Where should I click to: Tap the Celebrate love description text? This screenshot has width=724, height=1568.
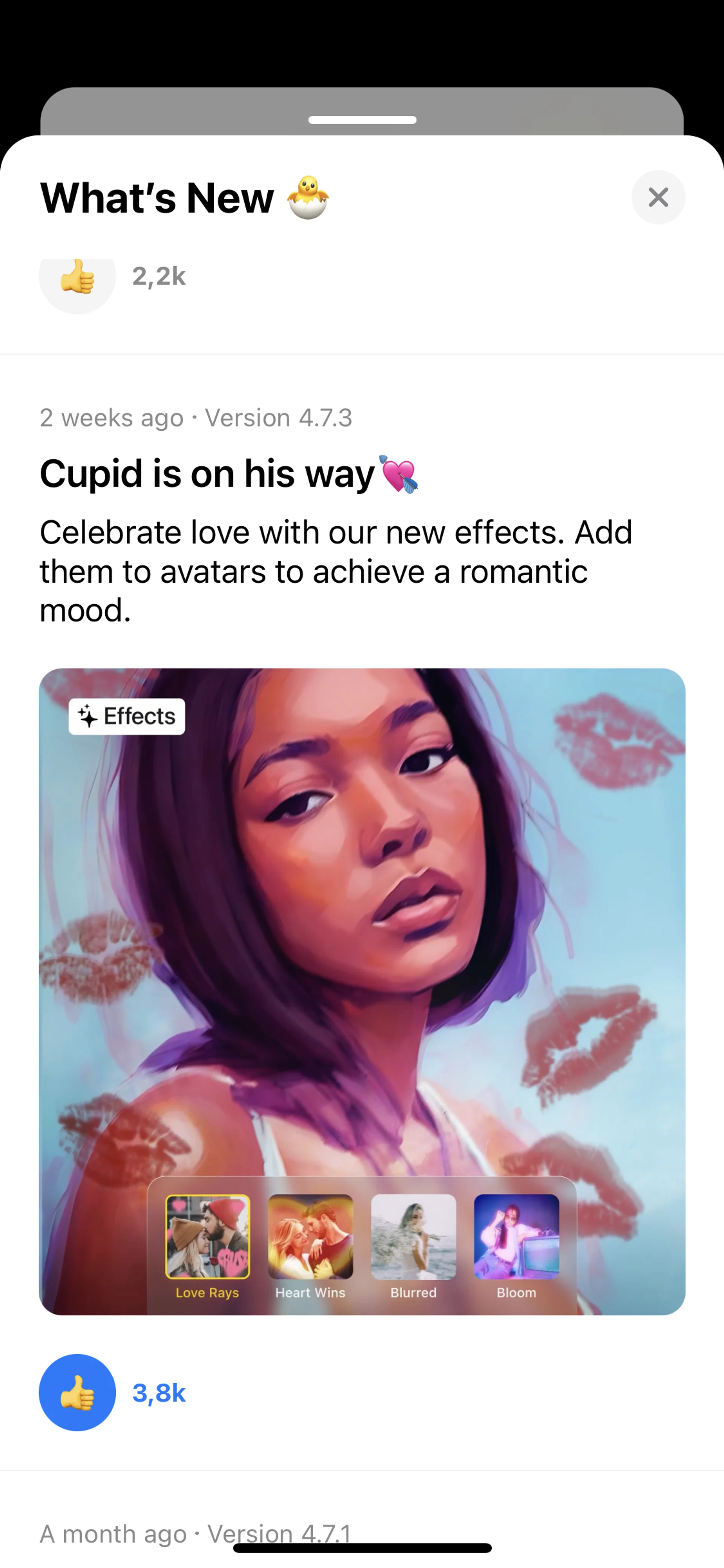point(336,571)
